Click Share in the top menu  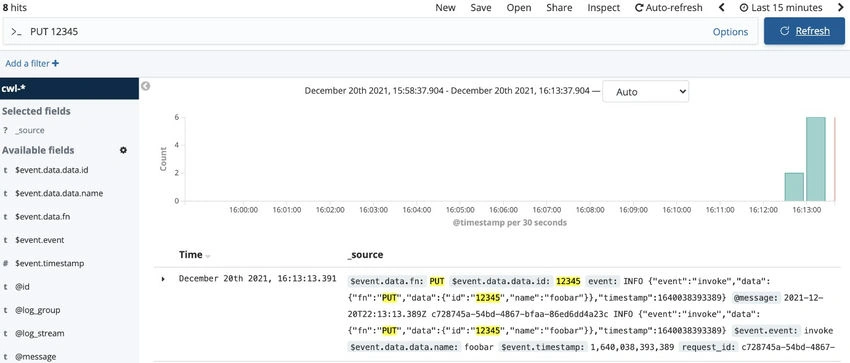[x=559, y=8]
